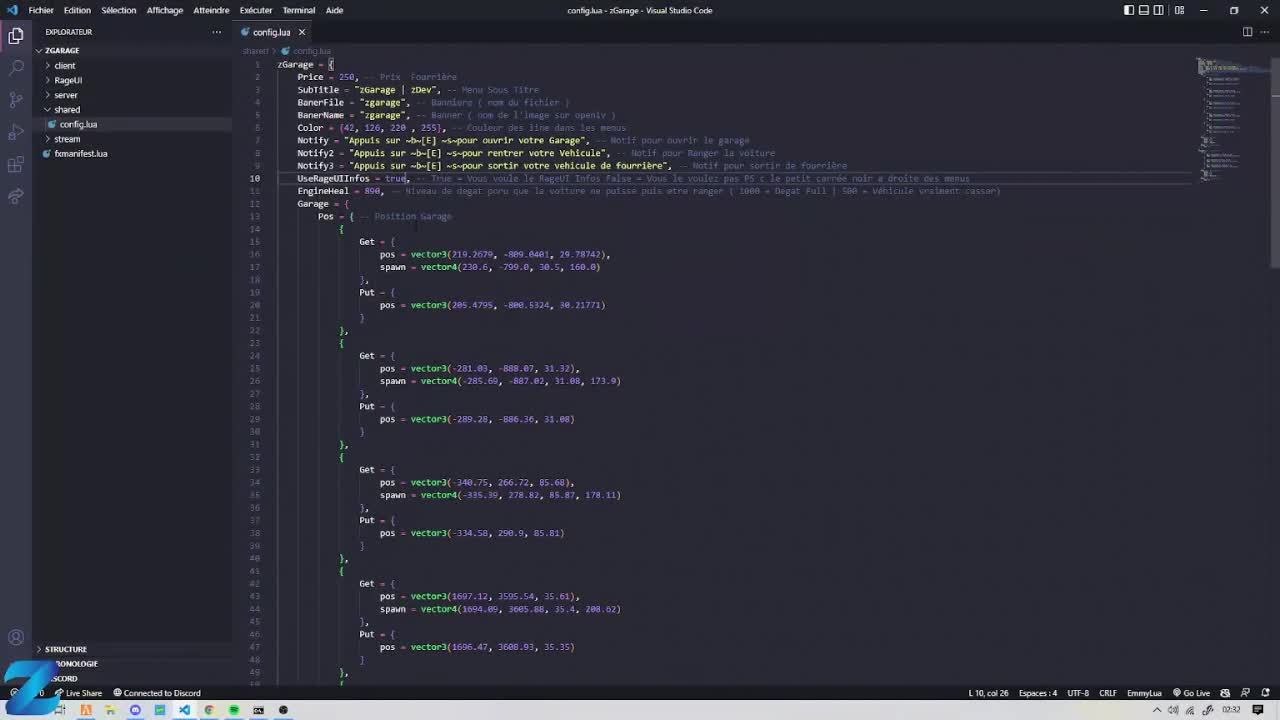The width and height of the screenshot is (1280, 720).
Task: Click Go Live in the status bar
Action: pos(1193,693)
